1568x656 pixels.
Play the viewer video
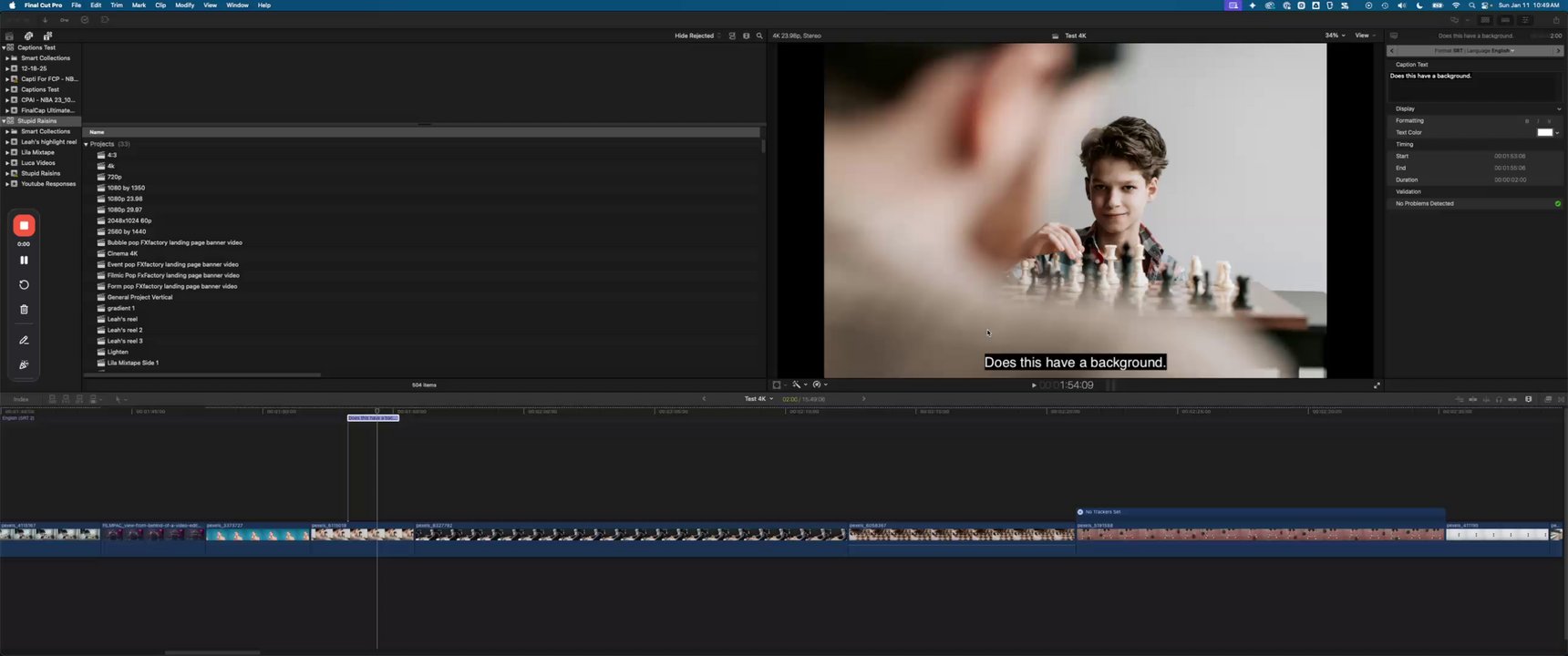pyautogui.click(x=1034, y=385)
